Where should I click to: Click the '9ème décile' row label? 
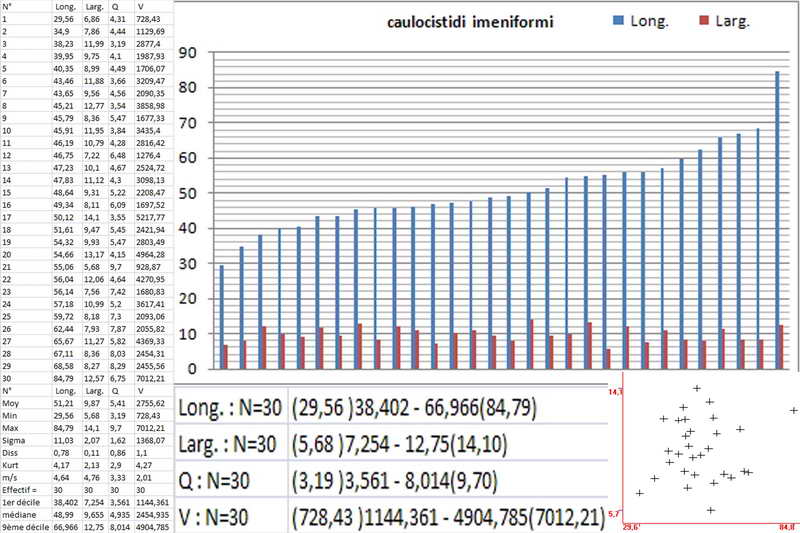coord(24,524)
